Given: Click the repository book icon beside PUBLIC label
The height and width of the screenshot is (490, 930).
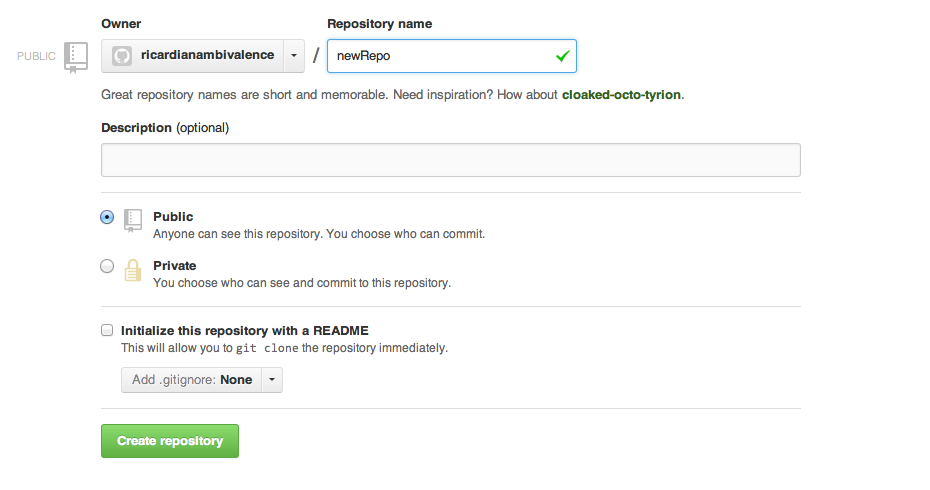Looking at the screenshot, I should coord(75,57).
